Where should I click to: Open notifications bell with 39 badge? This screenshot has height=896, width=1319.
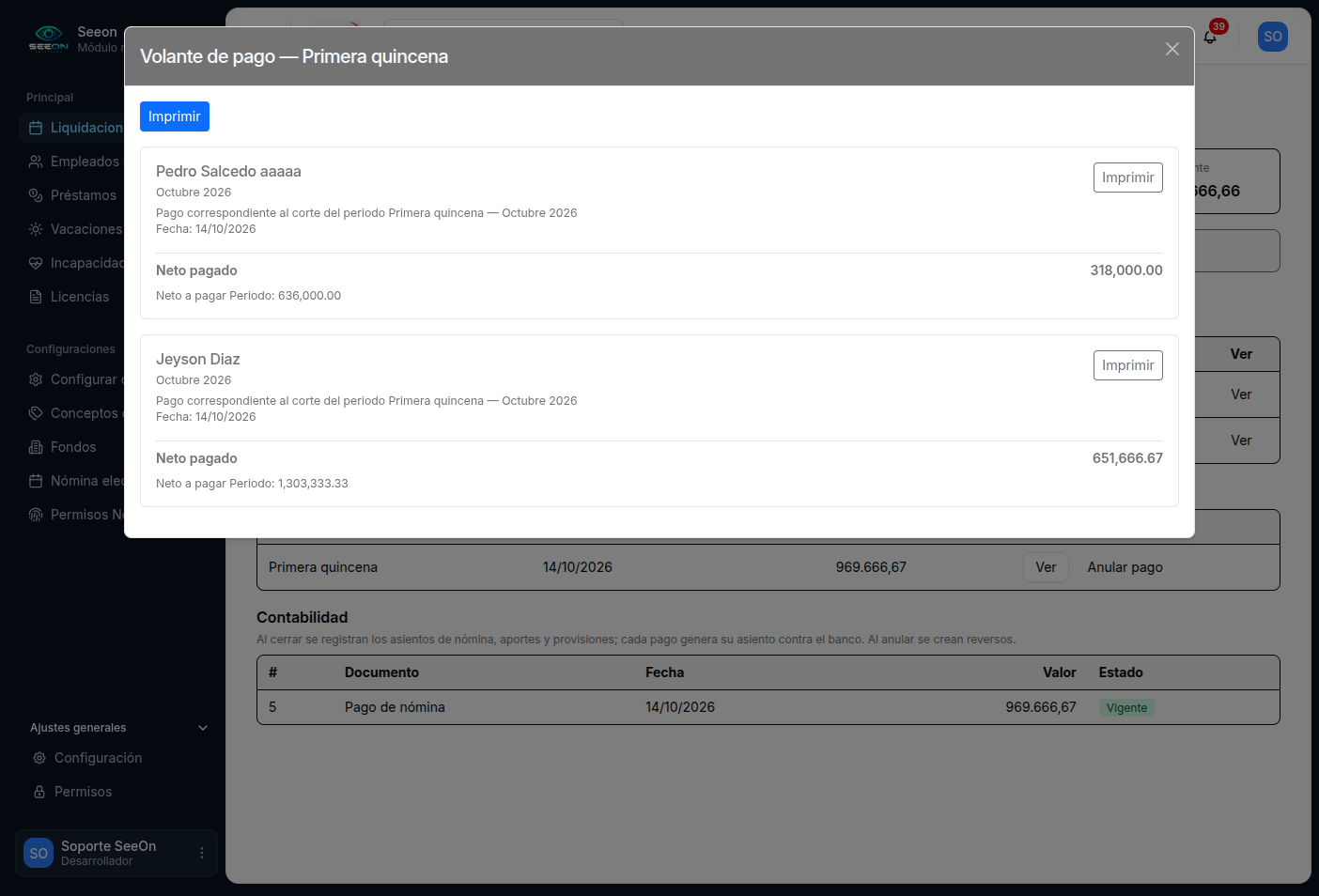coord(1211,36)
